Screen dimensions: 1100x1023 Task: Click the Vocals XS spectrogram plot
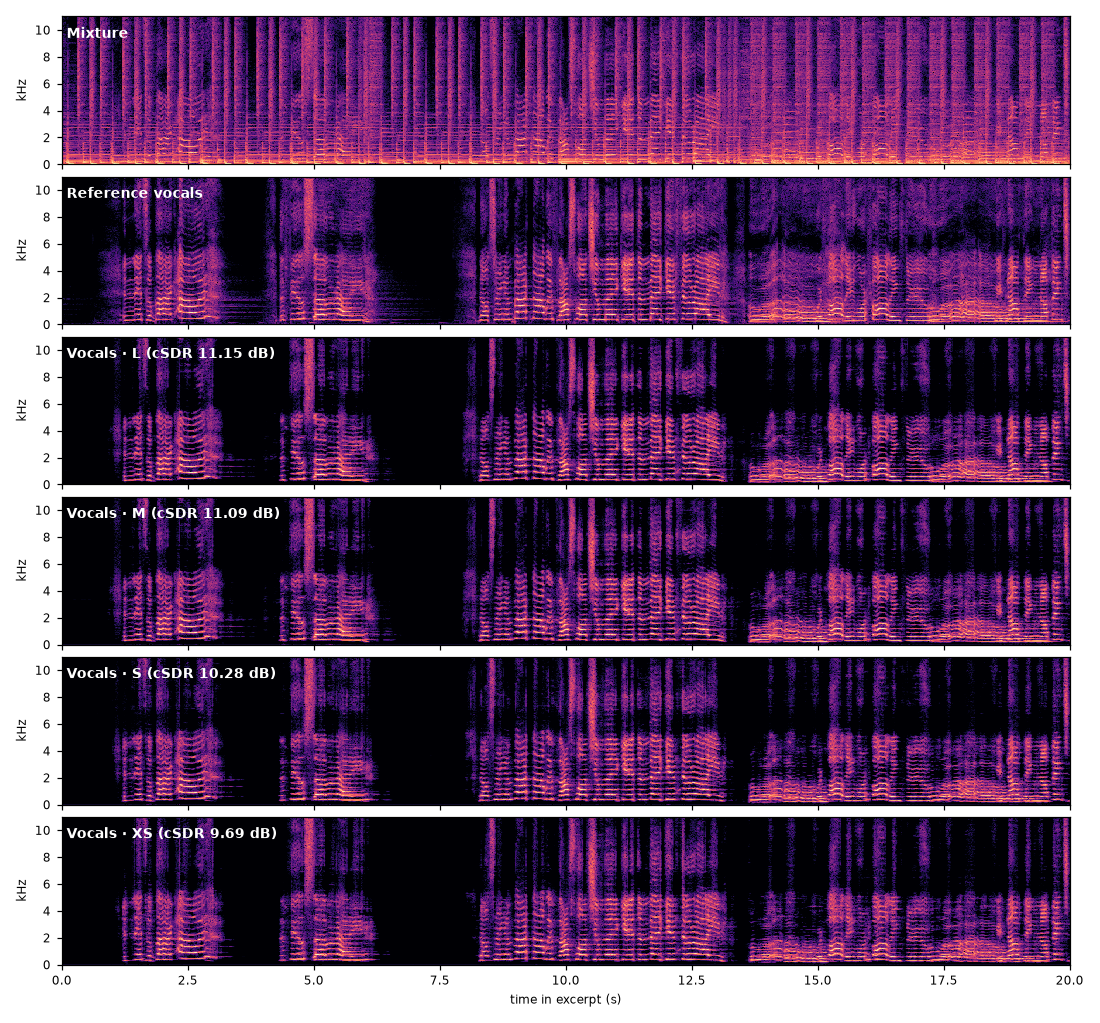click(566, 890)
